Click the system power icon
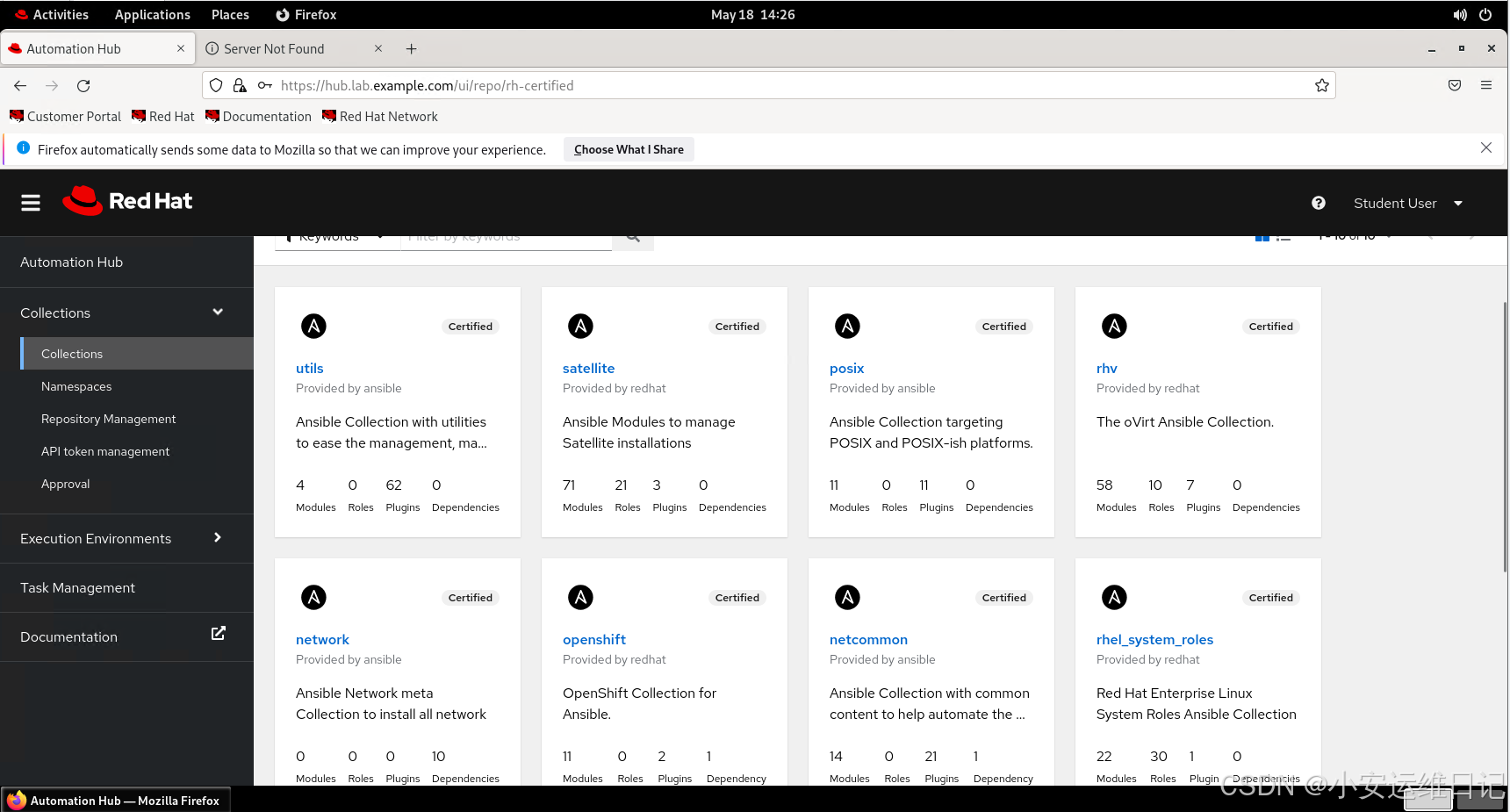1510x812 pixels. click(x=1485, y=14)
